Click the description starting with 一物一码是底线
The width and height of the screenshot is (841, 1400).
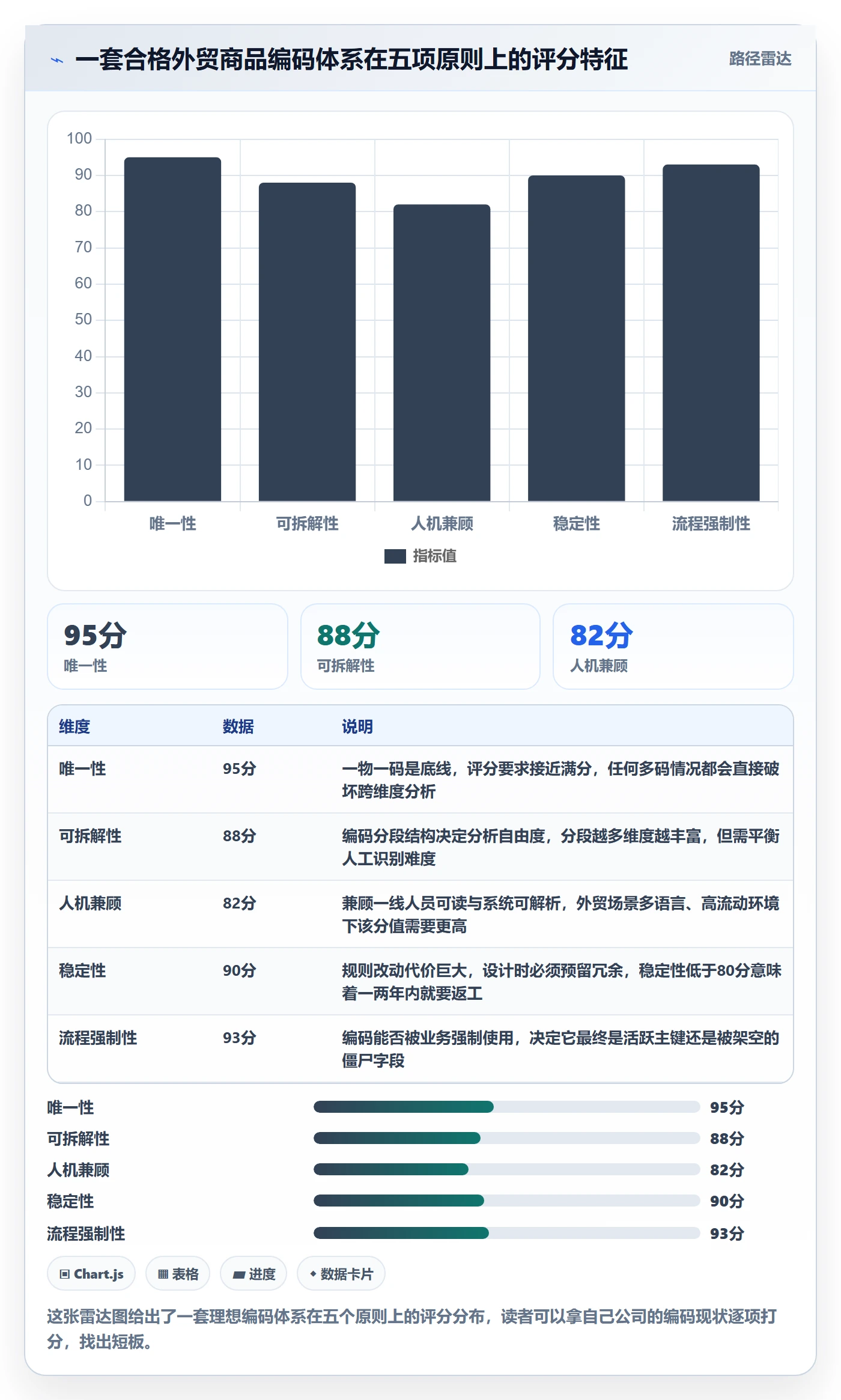tap(560, 780)
